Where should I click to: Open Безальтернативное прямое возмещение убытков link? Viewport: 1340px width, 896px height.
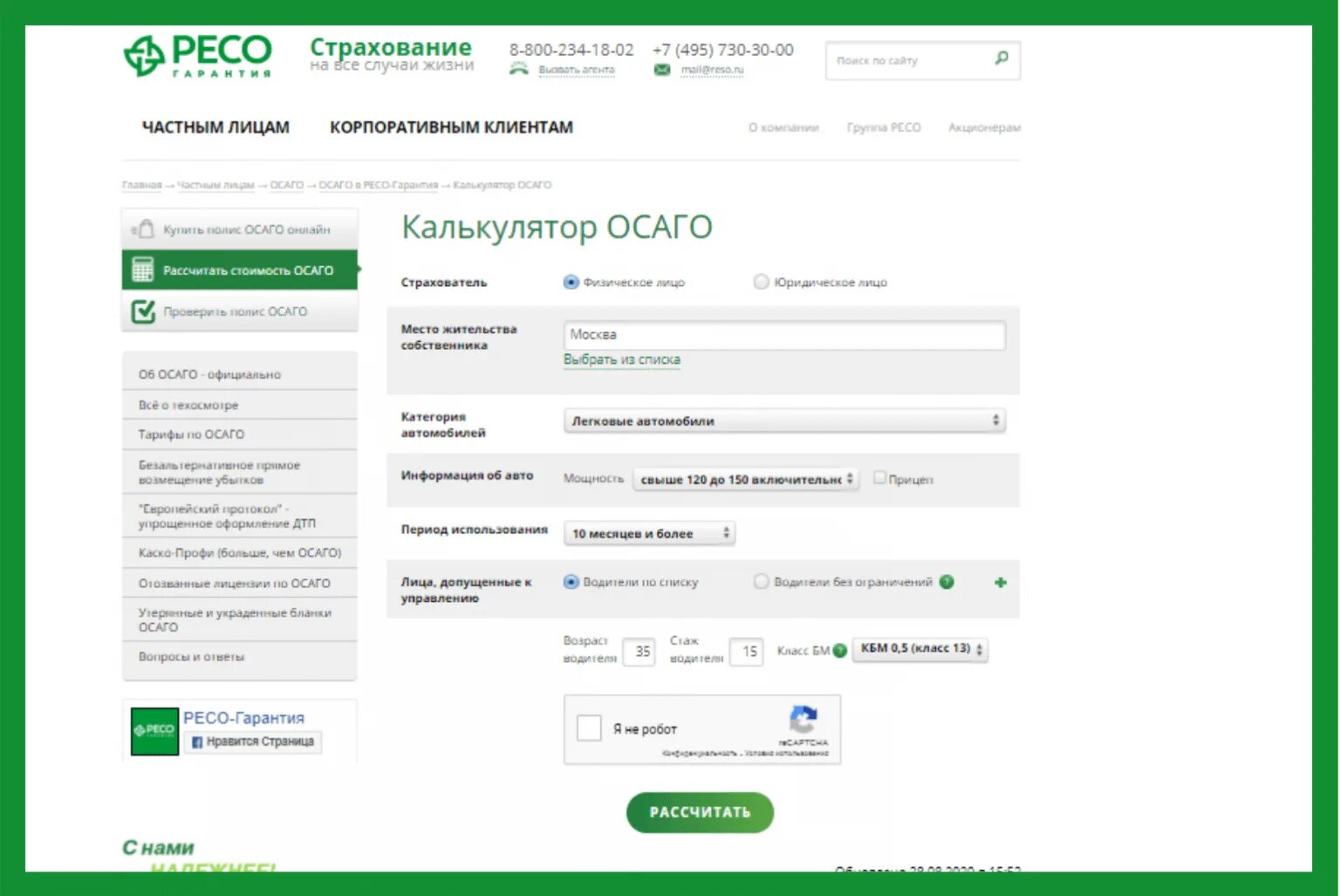219,472
